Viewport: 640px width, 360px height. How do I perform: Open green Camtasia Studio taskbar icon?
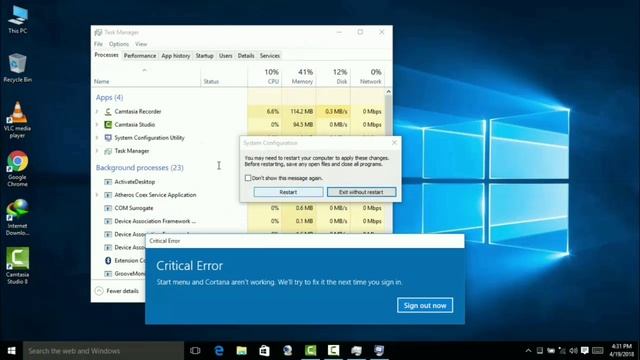[311, 351]
